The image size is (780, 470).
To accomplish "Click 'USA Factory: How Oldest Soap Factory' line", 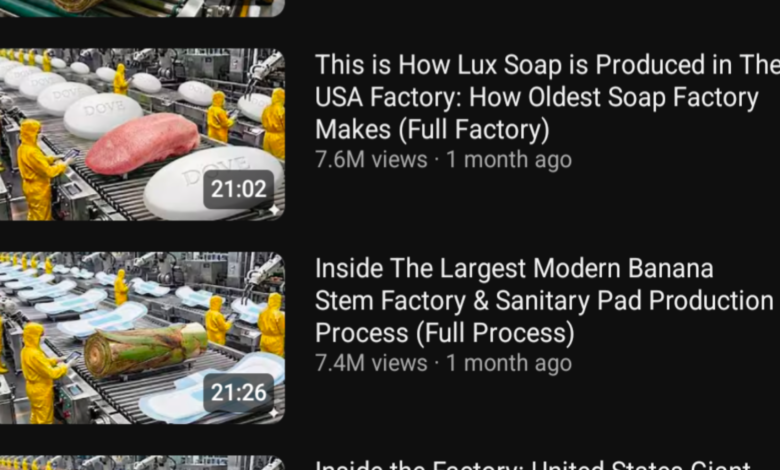I will [537, 97].
